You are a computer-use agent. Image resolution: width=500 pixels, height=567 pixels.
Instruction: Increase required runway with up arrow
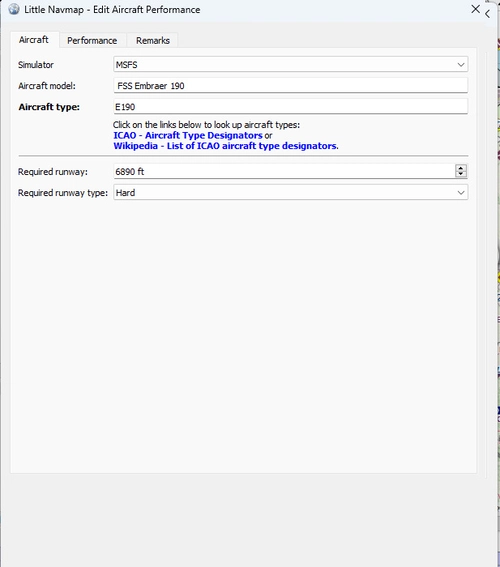click(x=461, y=168)
